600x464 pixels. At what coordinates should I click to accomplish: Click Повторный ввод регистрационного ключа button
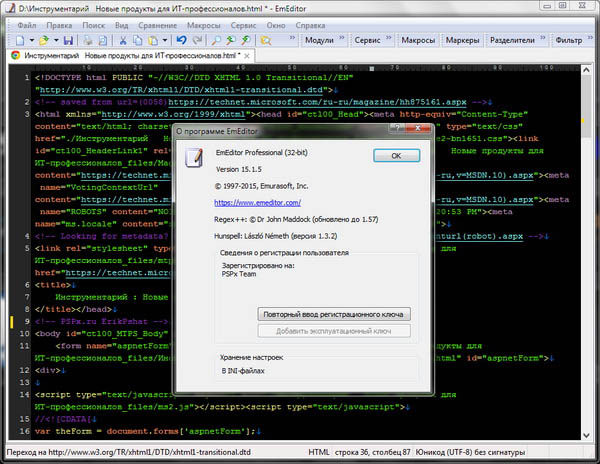coord(334,314)
